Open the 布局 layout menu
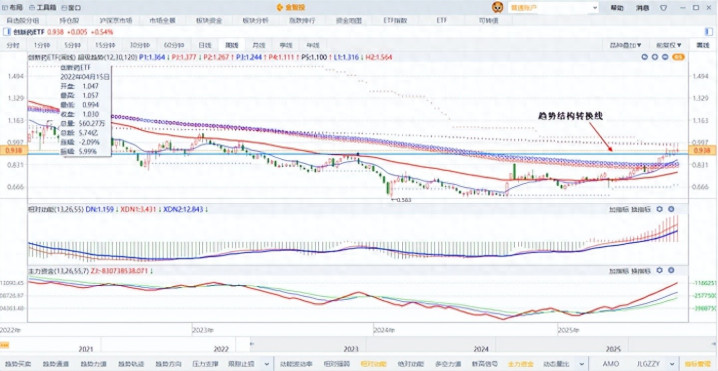 (13, 8)
